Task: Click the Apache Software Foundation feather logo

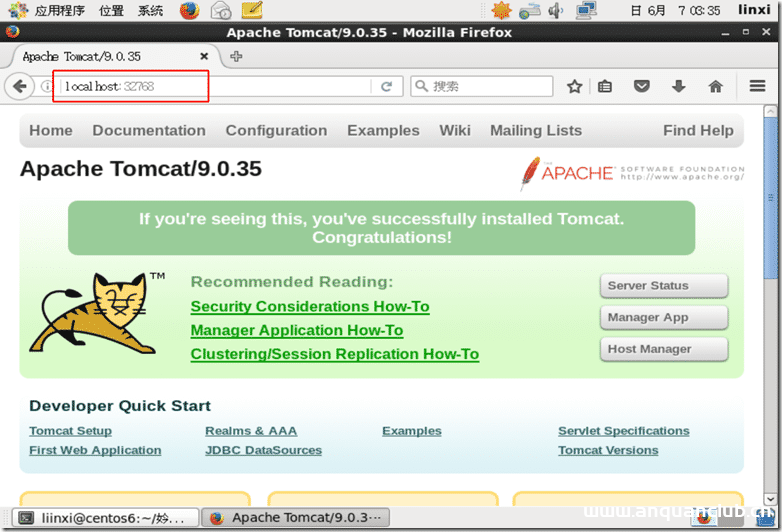Action: tap(631, 173)
